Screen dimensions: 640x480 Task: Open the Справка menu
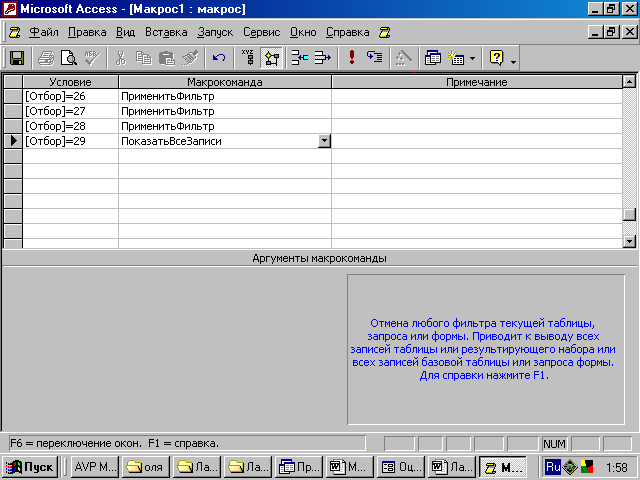point(348,32)
